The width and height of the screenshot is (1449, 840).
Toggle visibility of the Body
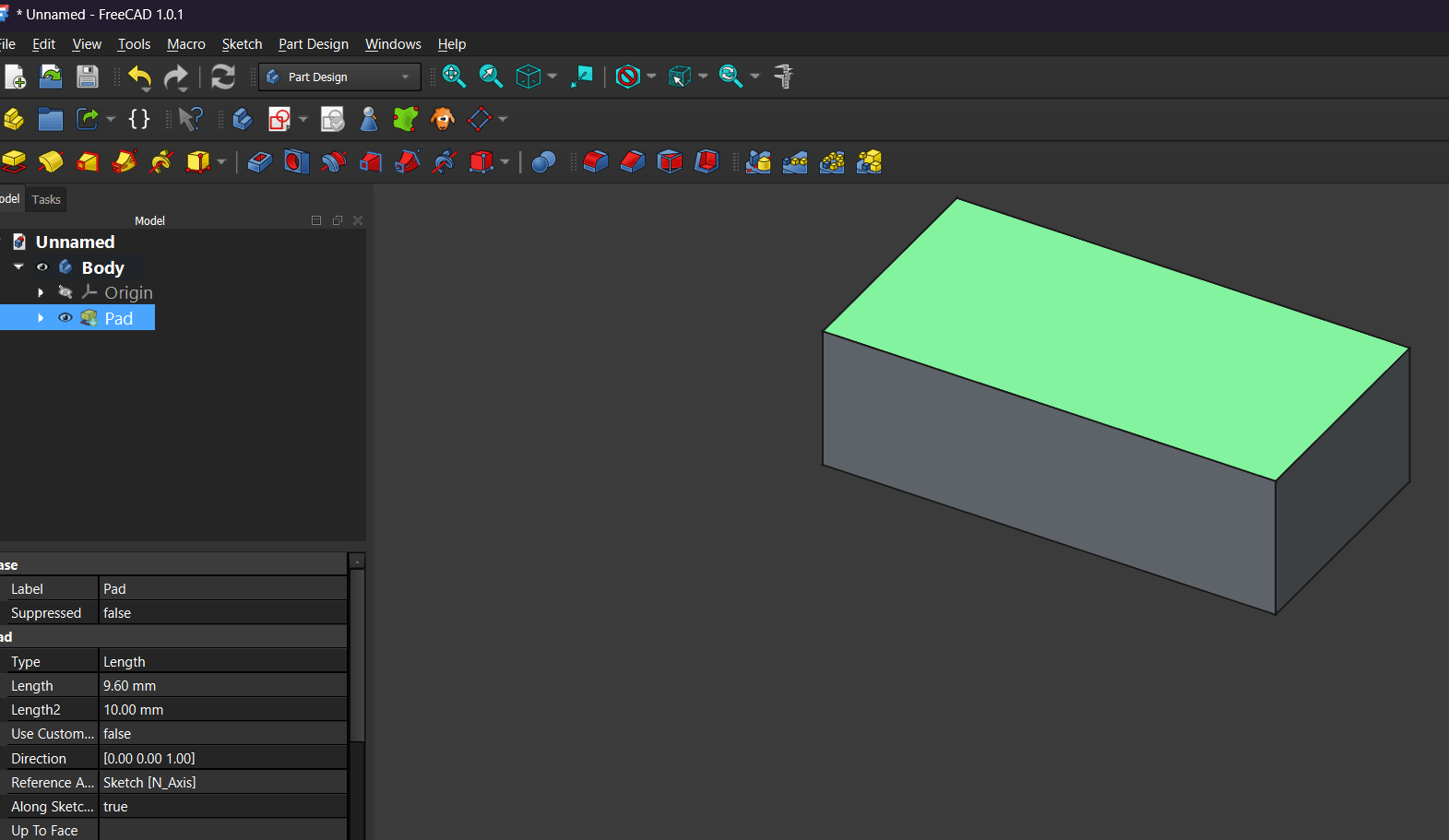pyautogui.click(x=42, y=267)
